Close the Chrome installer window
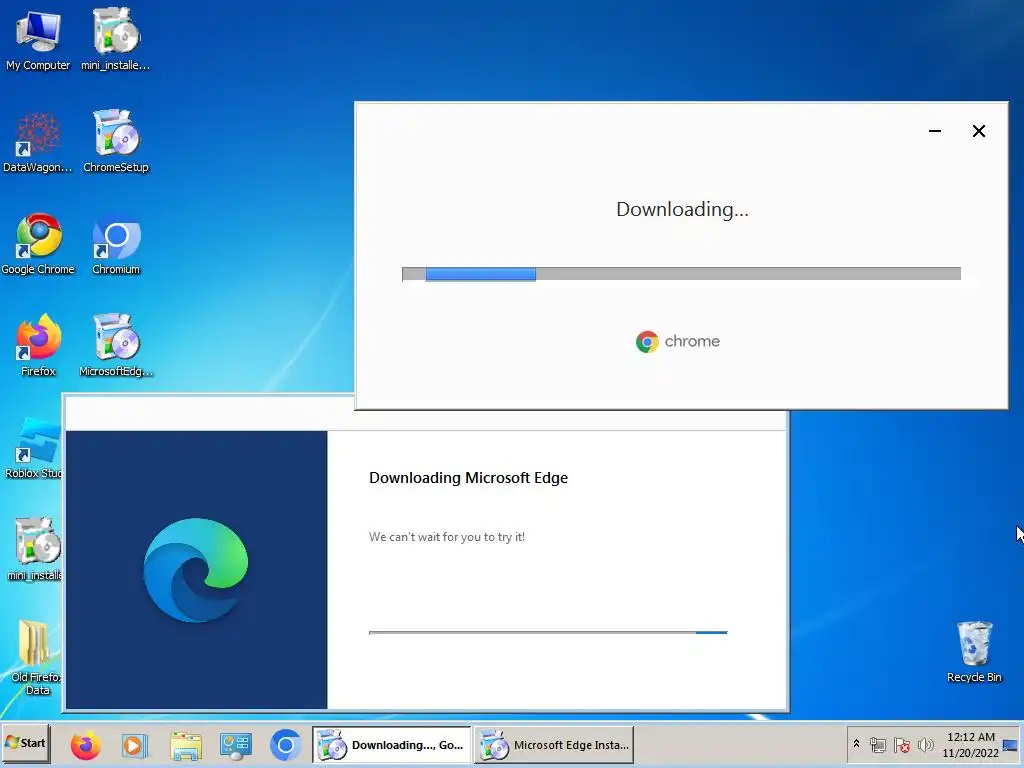The width and height of the screenshot is (1024, 768). pos(979,131)
